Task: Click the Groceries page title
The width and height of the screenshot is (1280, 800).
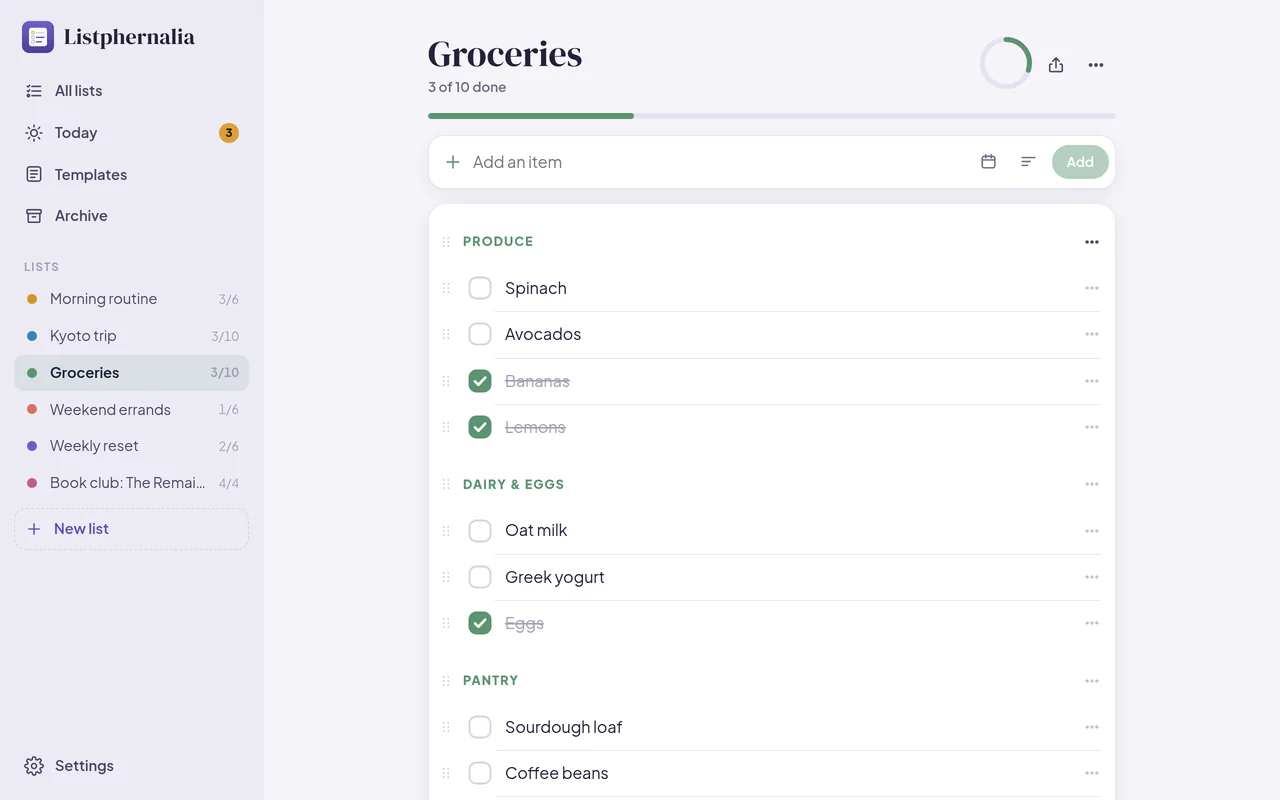Action: point(505,54)
